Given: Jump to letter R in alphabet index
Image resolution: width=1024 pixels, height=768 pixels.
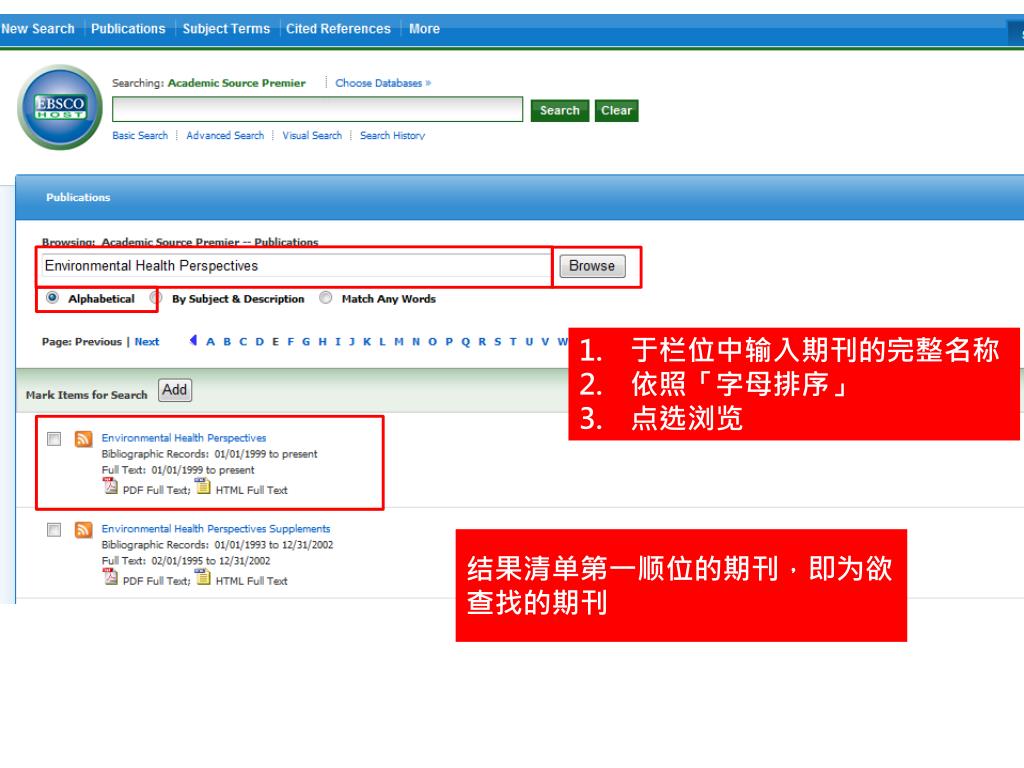Looking at the screenshot, I should tap(482, 342).
